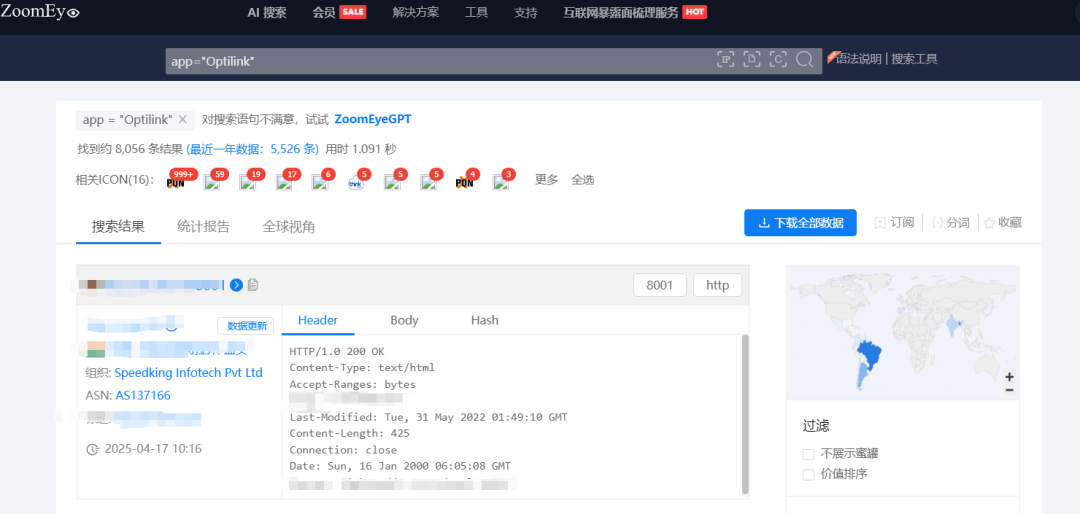Select related icon with 6 badge
Image resolution: width=1080 pixels, height=514 pixels.
(320, 182)
